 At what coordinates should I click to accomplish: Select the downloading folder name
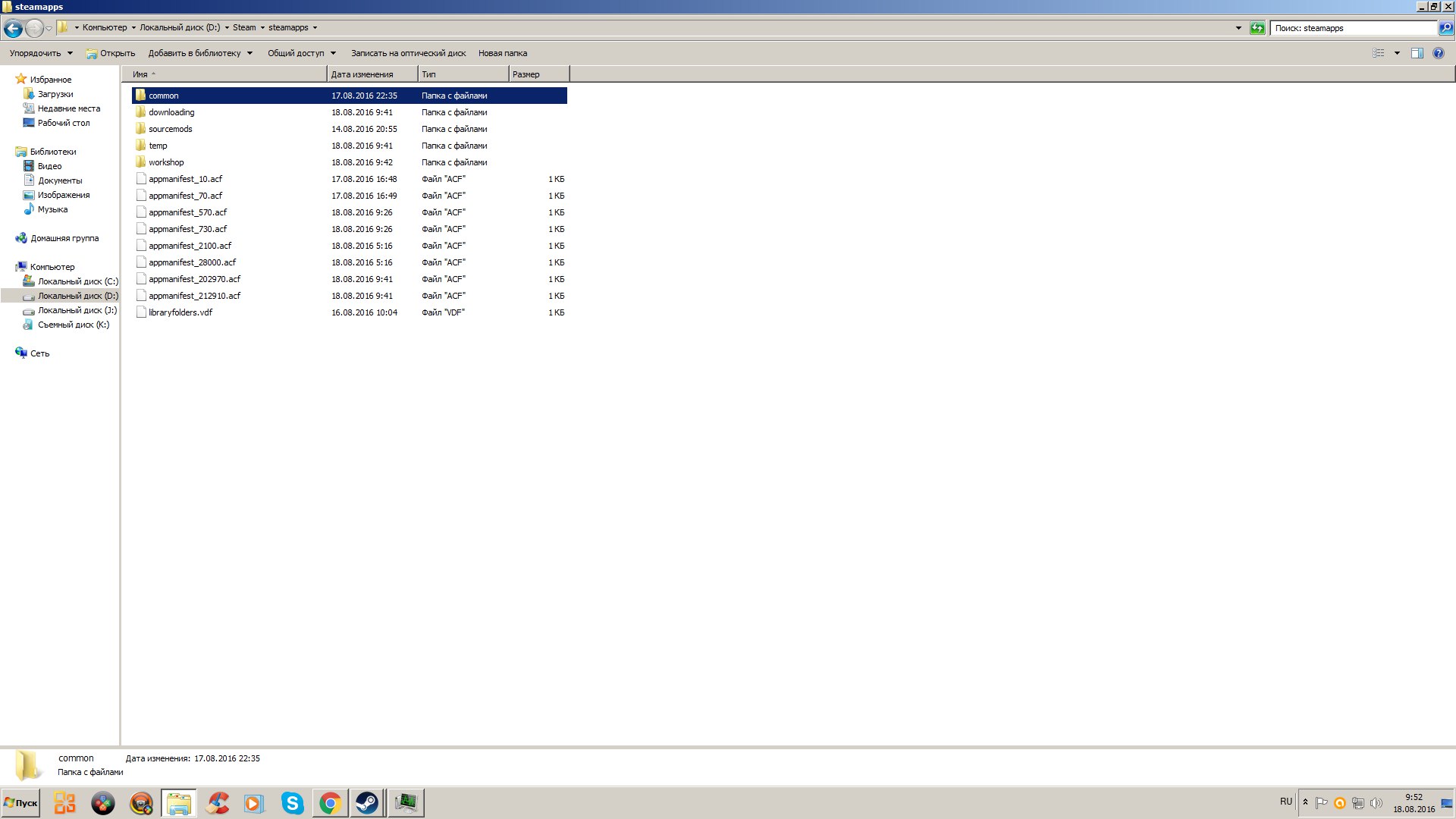(x=171, y=112)
